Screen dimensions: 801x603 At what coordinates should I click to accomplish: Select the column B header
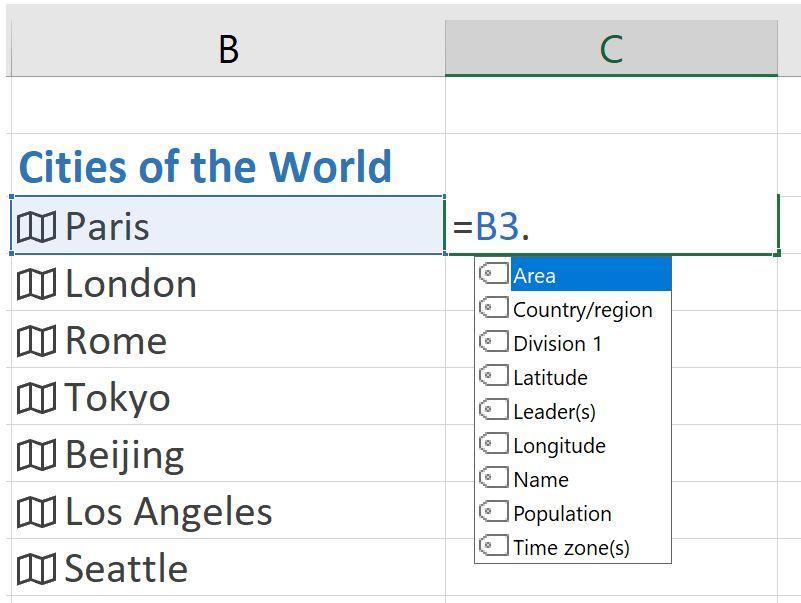click(x=228, y=48)
